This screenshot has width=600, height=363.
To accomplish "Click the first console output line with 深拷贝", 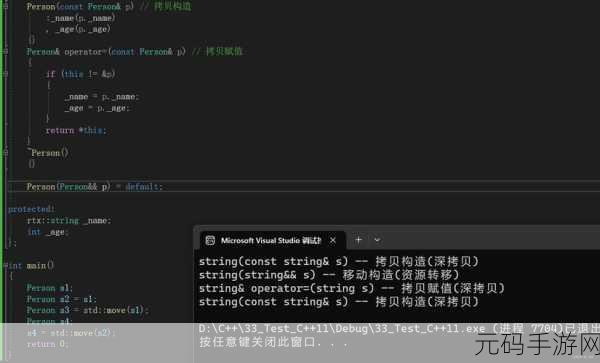I will tap(339, 262).
